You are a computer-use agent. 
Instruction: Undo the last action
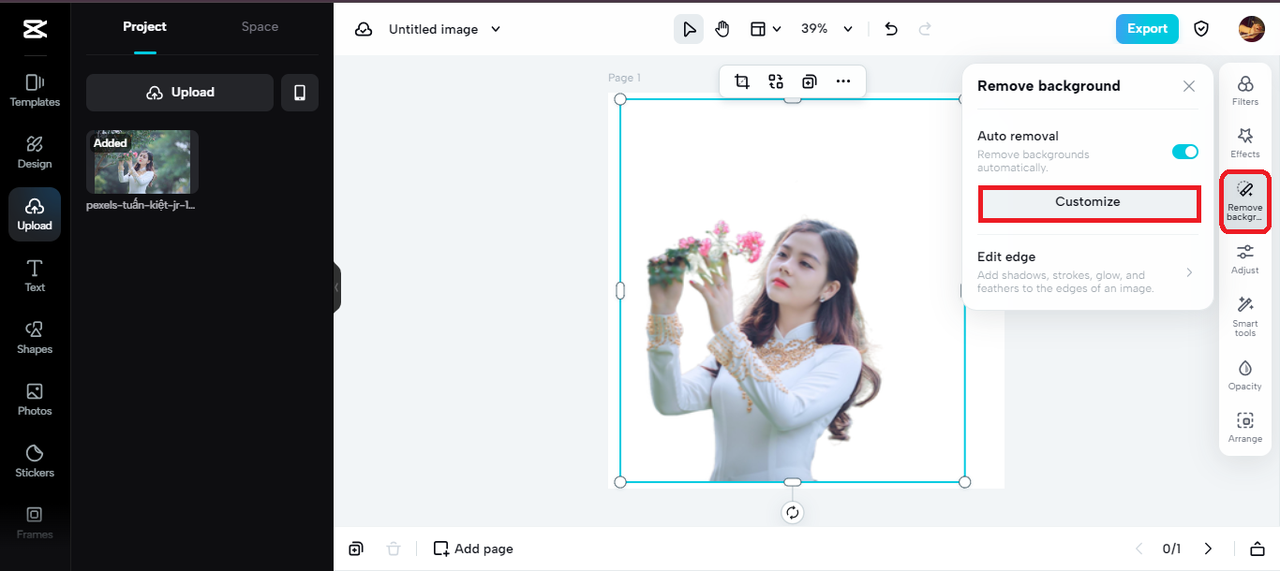point(892,29)
